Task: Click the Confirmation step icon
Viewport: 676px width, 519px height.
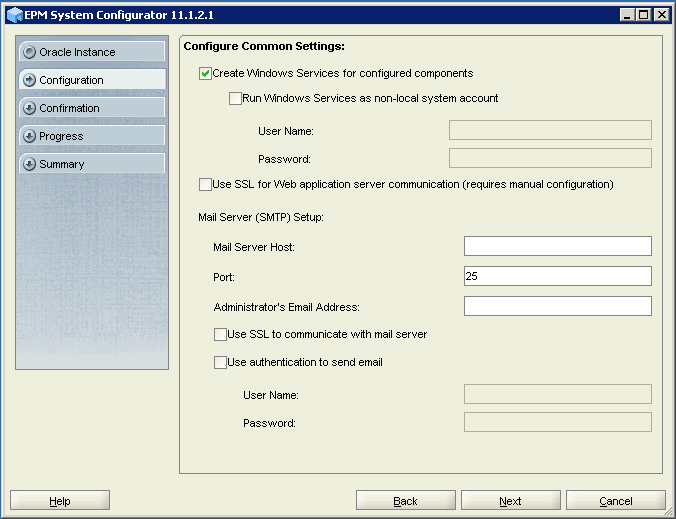Action: pos(30,108)
